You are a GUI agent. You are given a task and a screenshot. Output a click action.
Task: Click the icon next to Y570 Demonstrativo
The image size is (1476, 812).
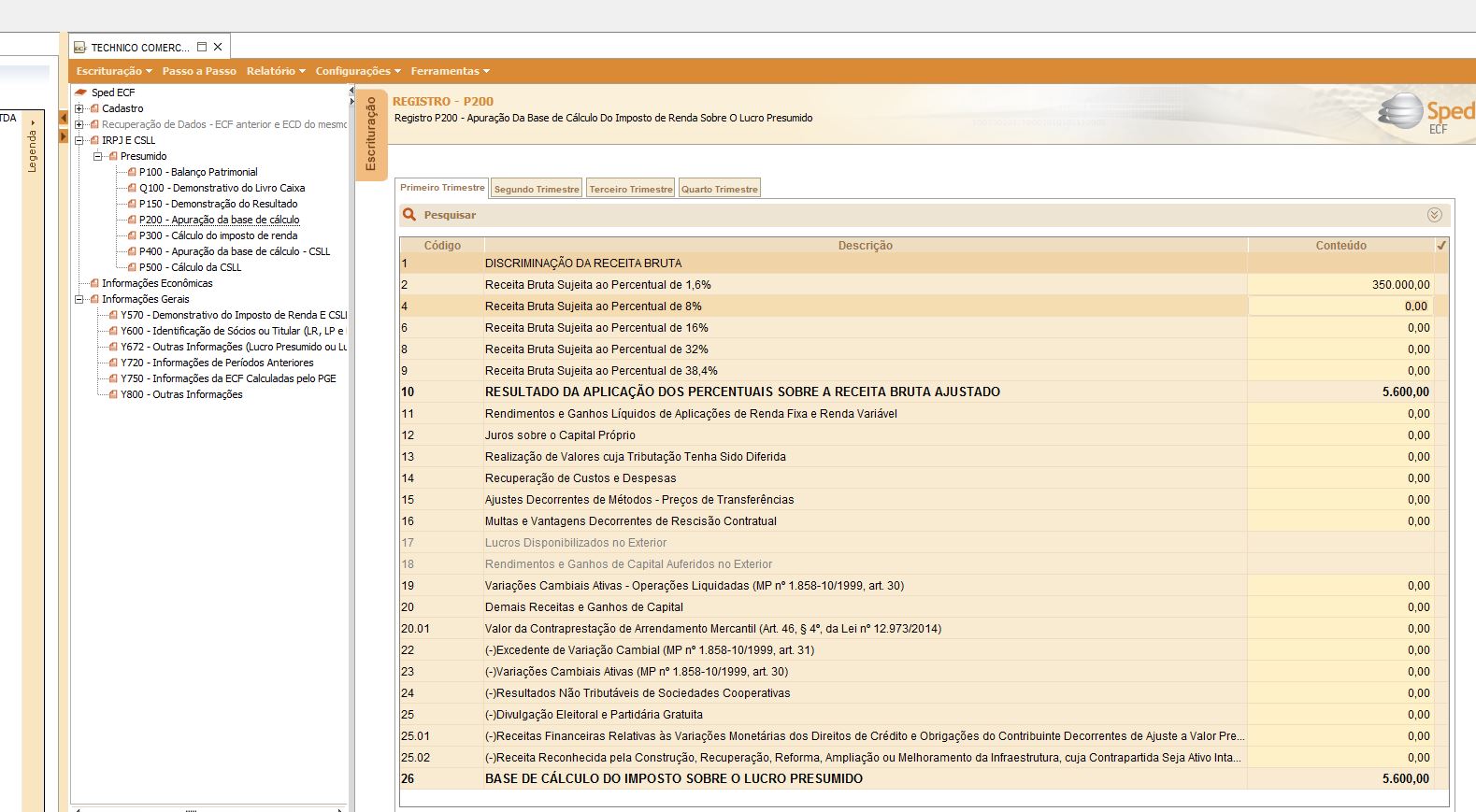pyautogui.click(x=113, y=315)
